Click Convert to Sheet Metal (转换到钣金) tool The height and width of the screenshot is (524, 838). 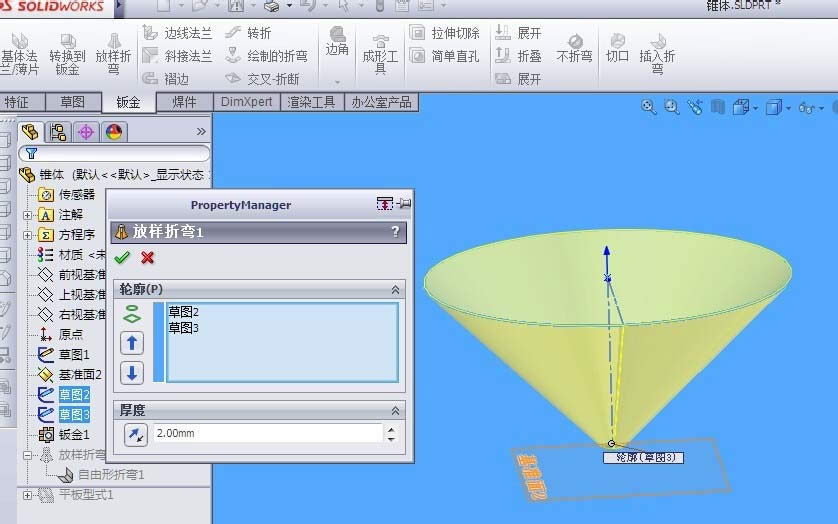click(x=67, y=53)
